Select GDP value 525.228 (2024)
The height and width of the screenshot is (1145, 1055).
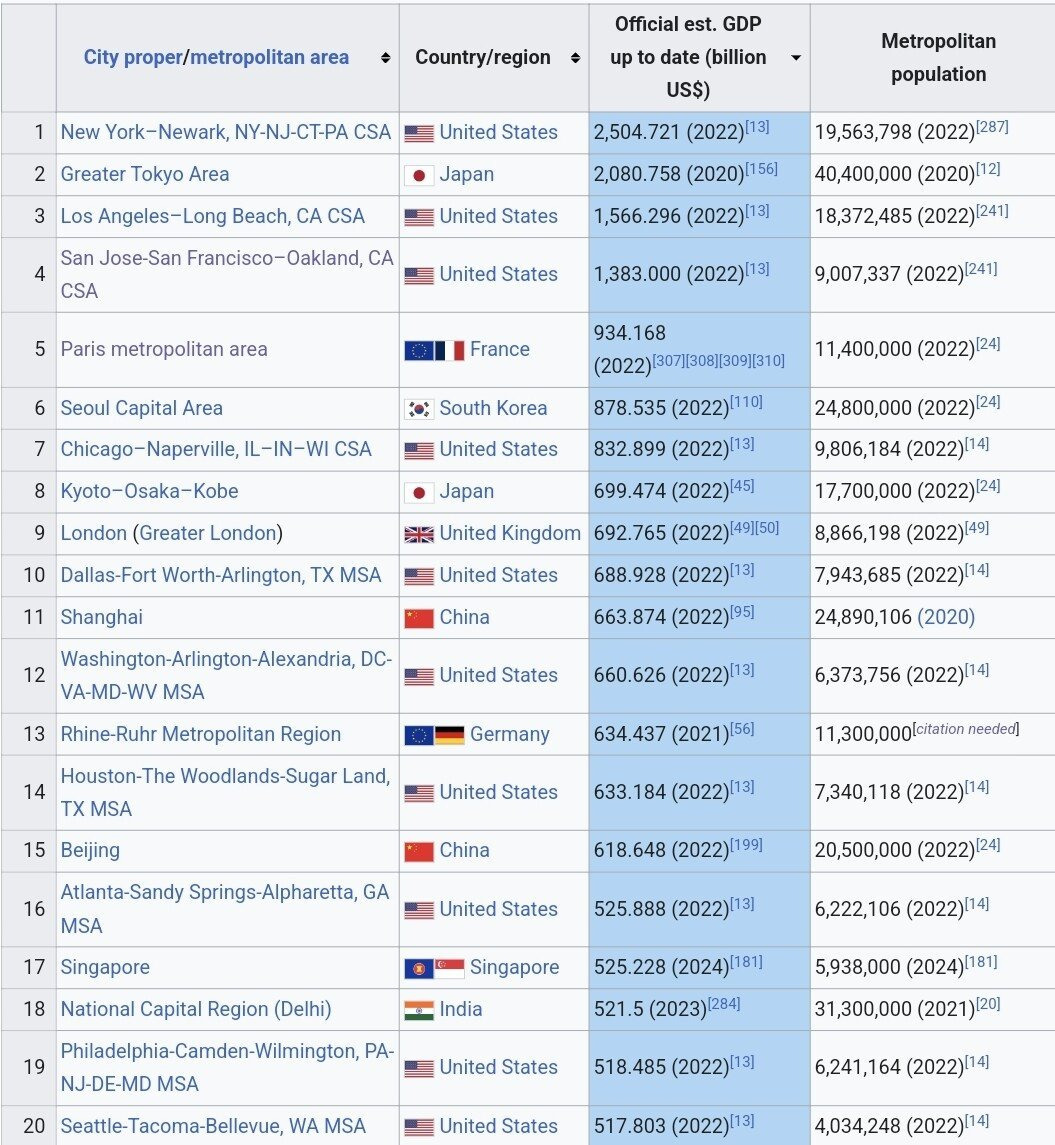(x=661, y=968)
